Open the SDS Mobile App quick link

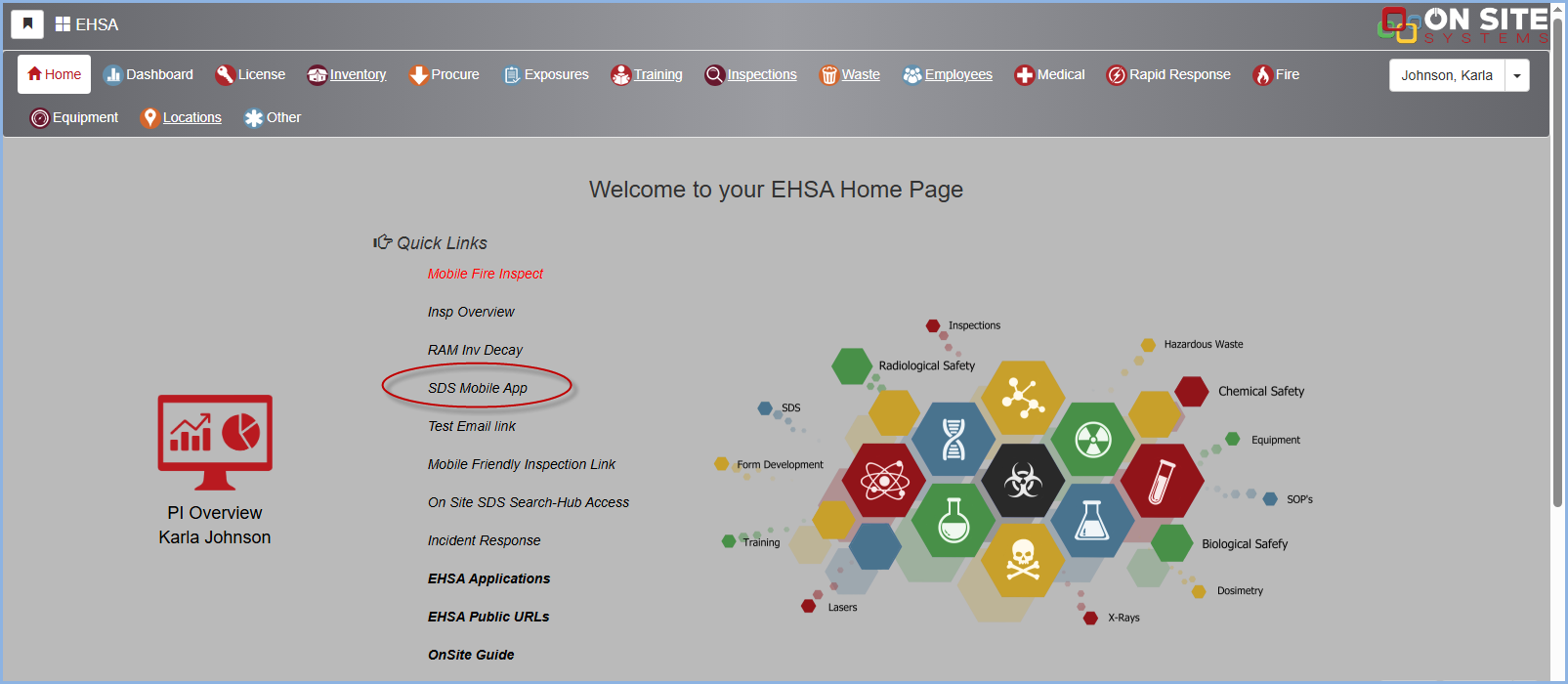click(477, 388)
